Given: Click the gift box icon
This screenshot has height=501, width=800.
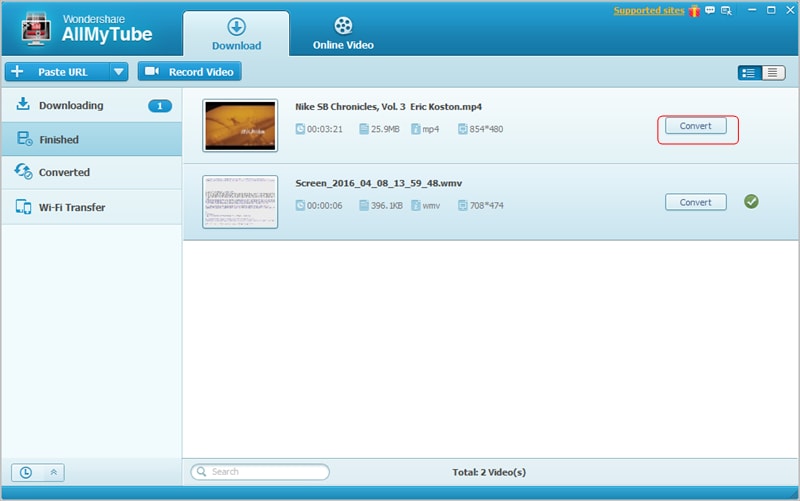Looking at the screenshot, I should click(694, 11).
